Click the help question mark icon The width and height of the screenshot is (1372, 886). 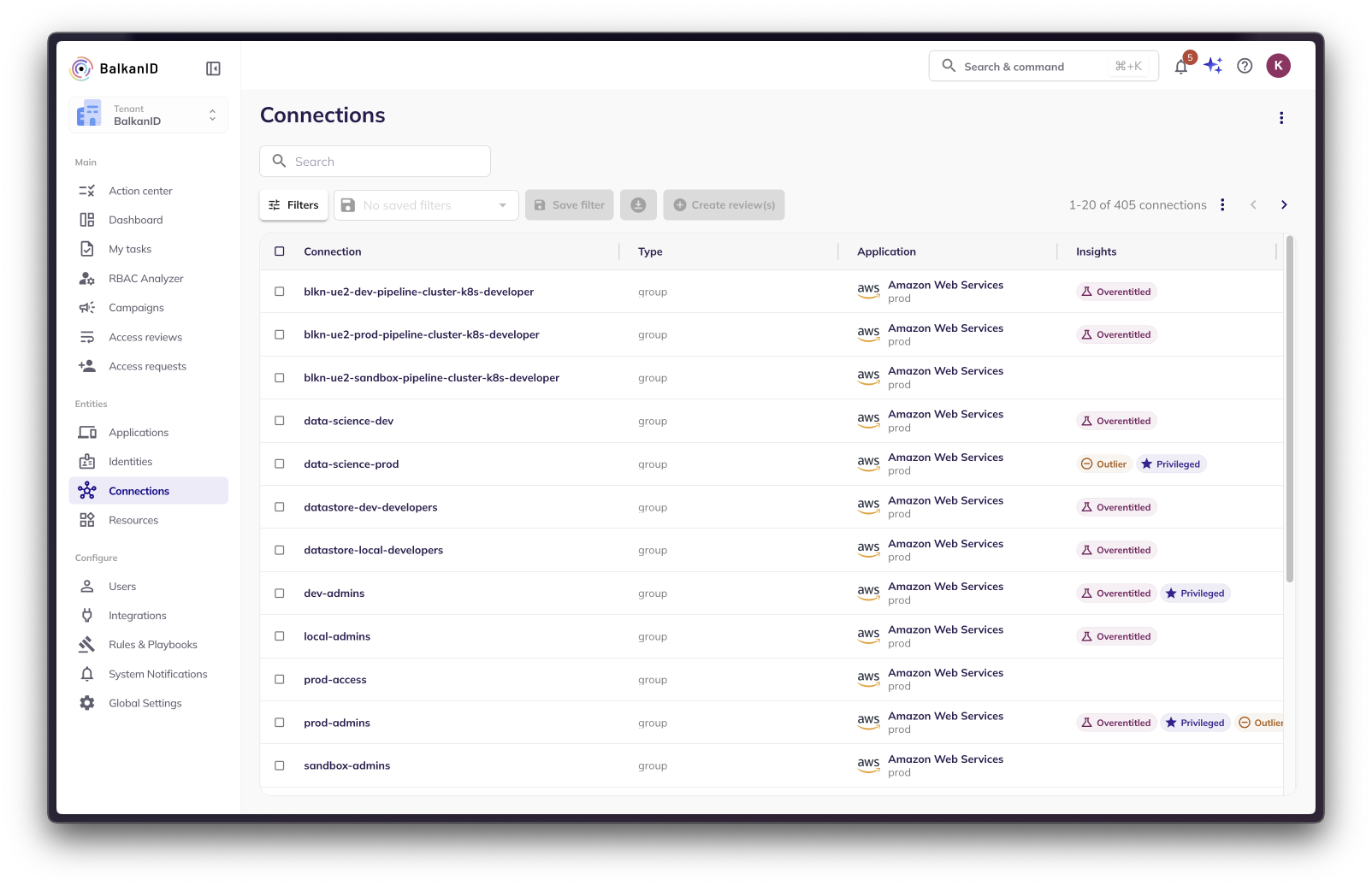tap(1245, 66)
